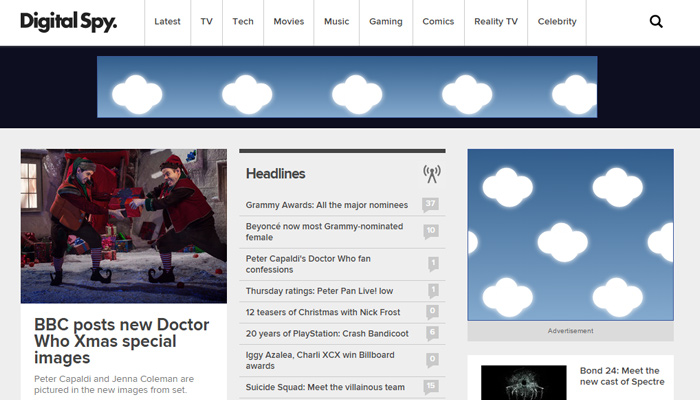Screen dimensions: 700x400
Task: Click the search magnifier icon
Action: 656,21
